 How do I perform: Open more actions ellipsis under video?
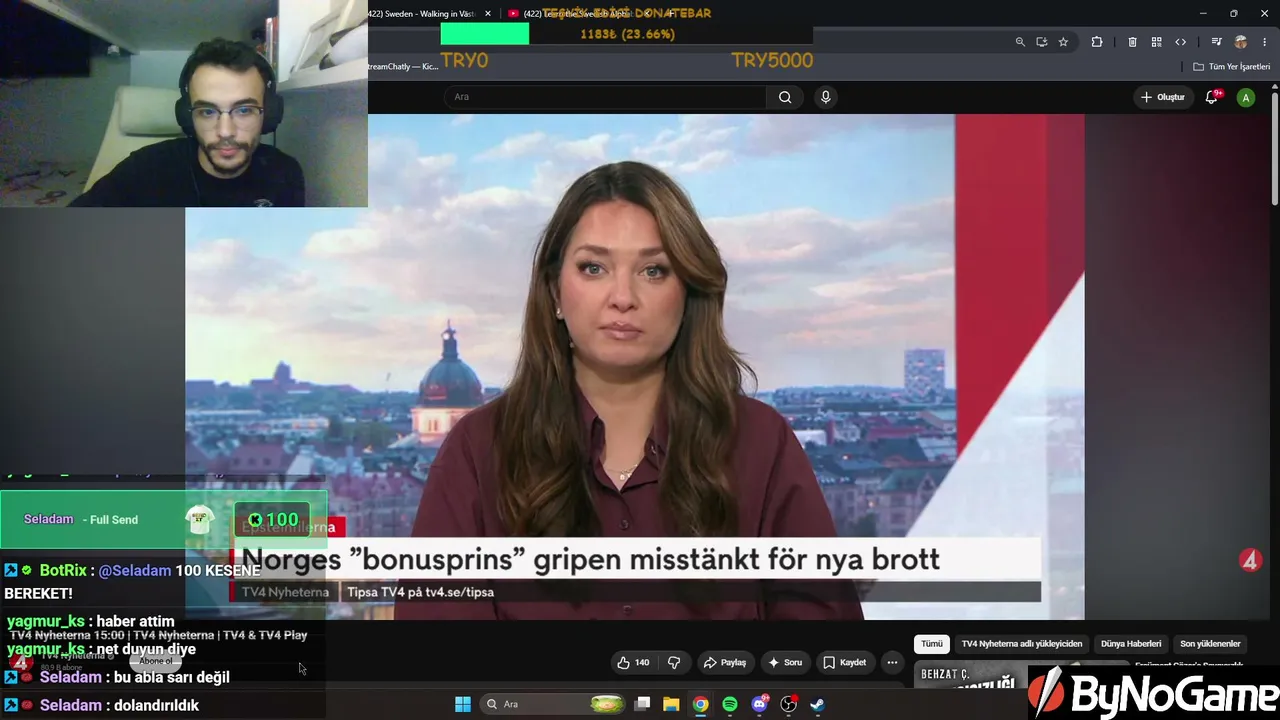pyautogui.click(x=892, y=662)
